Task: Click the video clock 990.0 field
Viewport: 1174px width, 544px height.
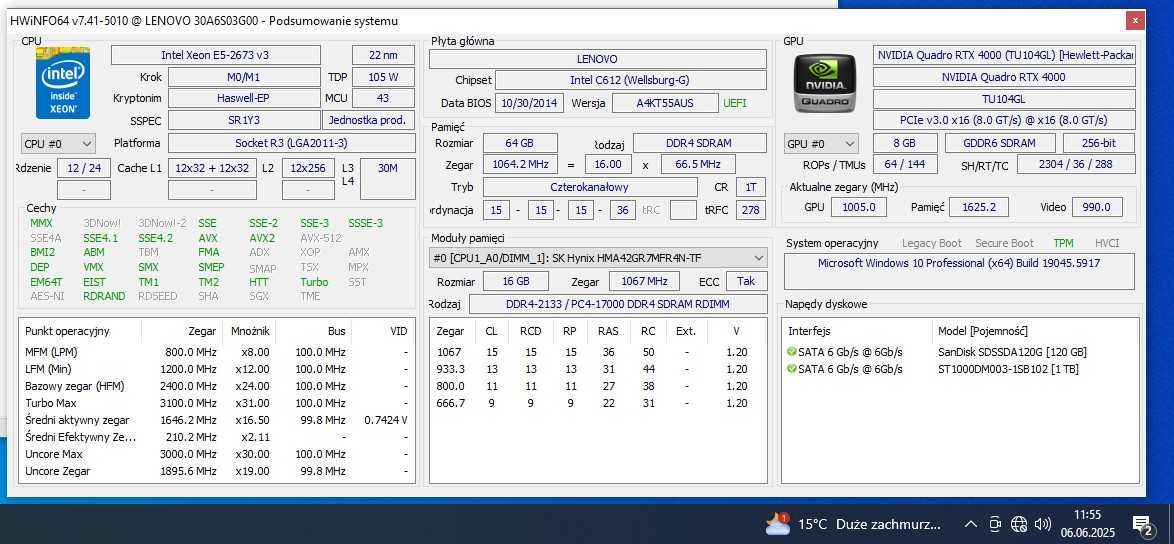Action: pos(1097,207)
